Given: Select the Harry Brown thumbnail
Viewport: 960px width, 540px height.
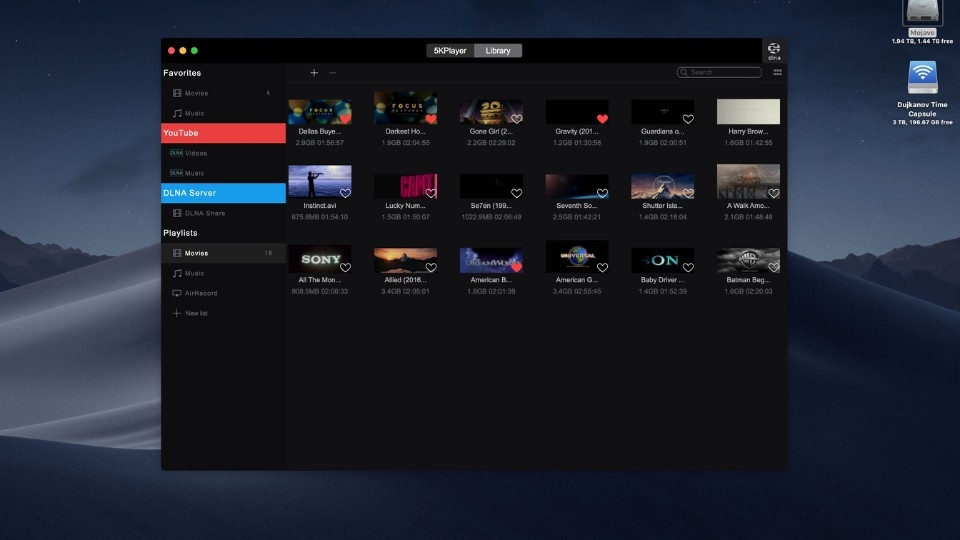Looking at the screenshot, I should tap(748, 111).
